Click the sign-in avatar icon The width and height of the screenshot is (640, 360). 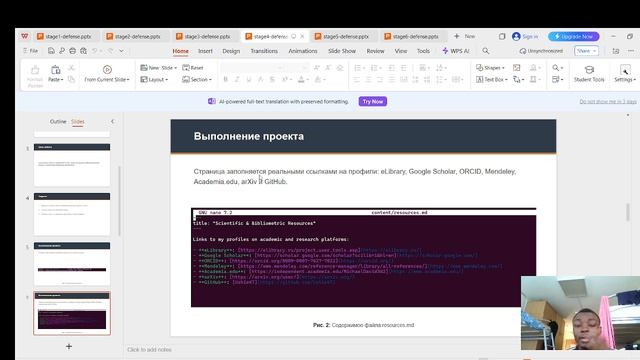click(x=516, y=36)
